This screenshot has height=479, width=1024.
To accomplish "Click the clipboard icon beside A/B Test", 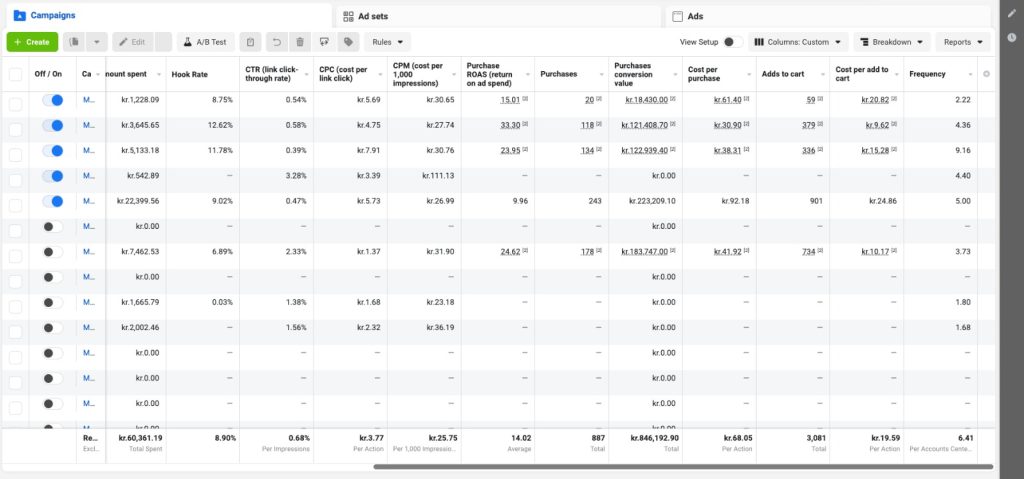I will [251, 42].
